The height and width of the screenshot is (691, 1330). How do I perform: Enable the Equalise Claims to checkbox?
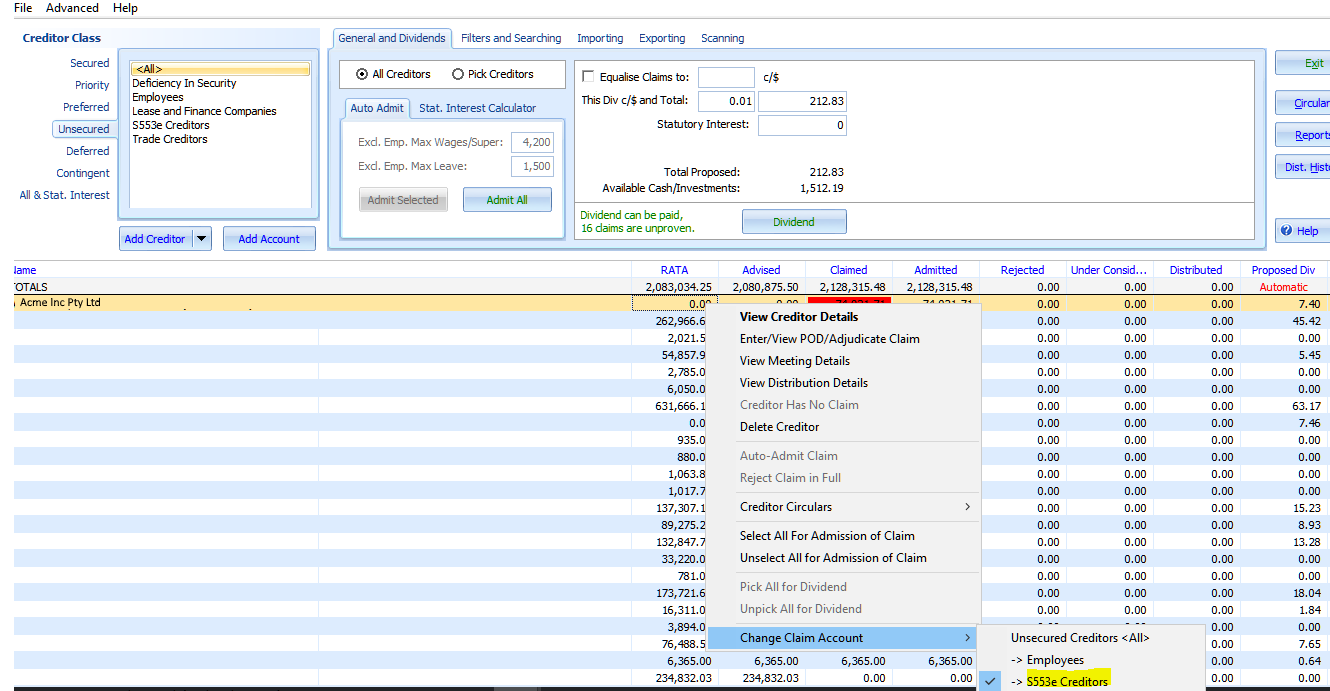(588, 77)
